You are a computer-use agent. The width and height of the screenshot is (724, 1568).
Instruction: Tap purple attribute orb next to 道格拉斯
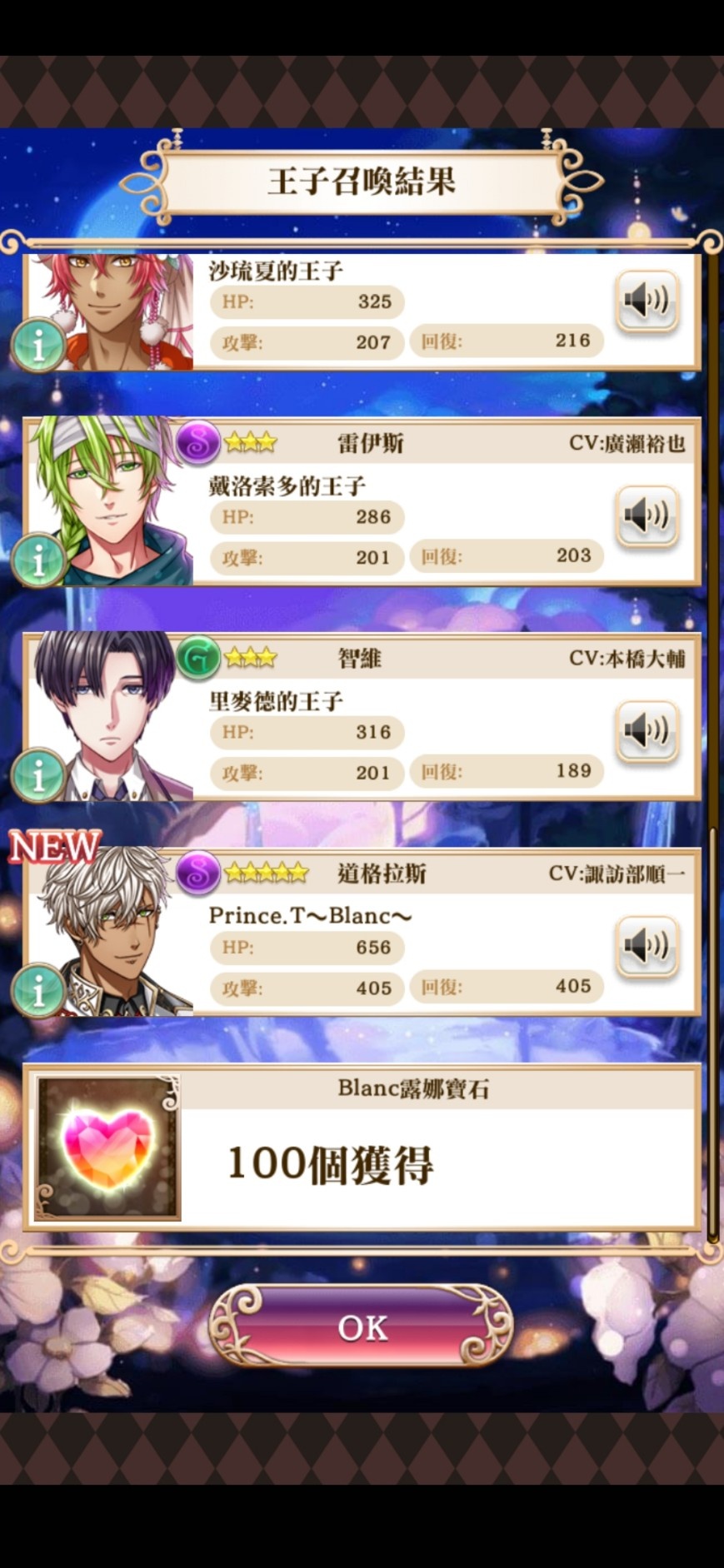coord(197,873)
